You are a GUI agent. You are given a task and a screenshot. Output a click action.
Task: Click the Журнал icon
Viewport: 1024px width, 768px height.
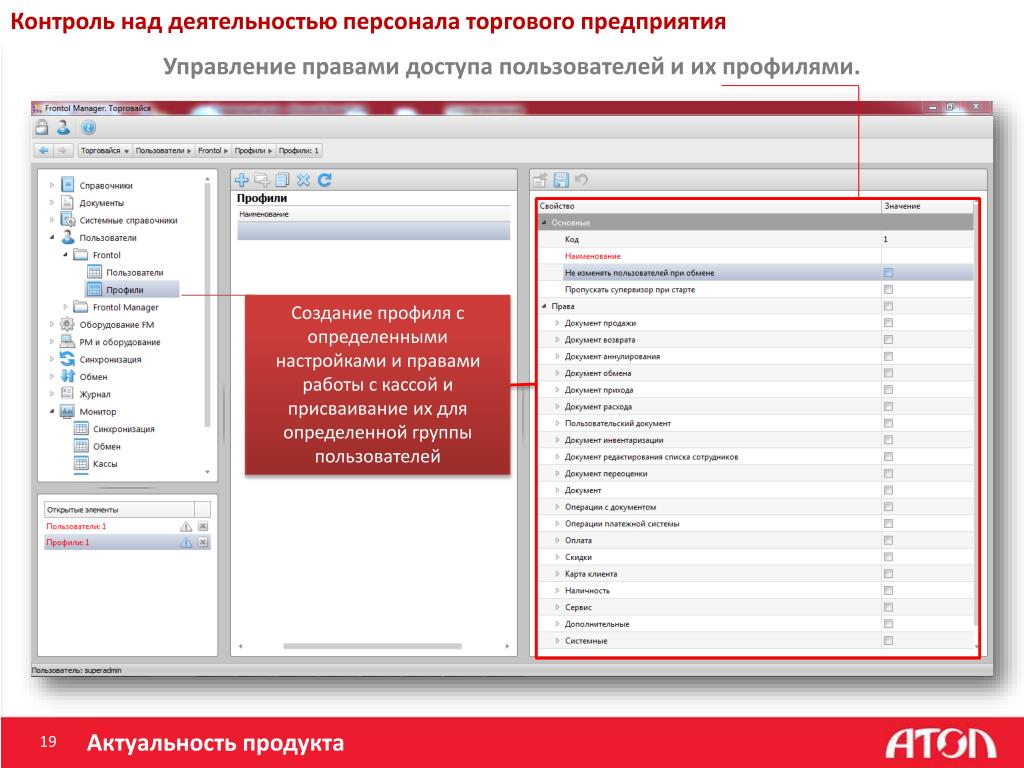[x=67, y=393]
